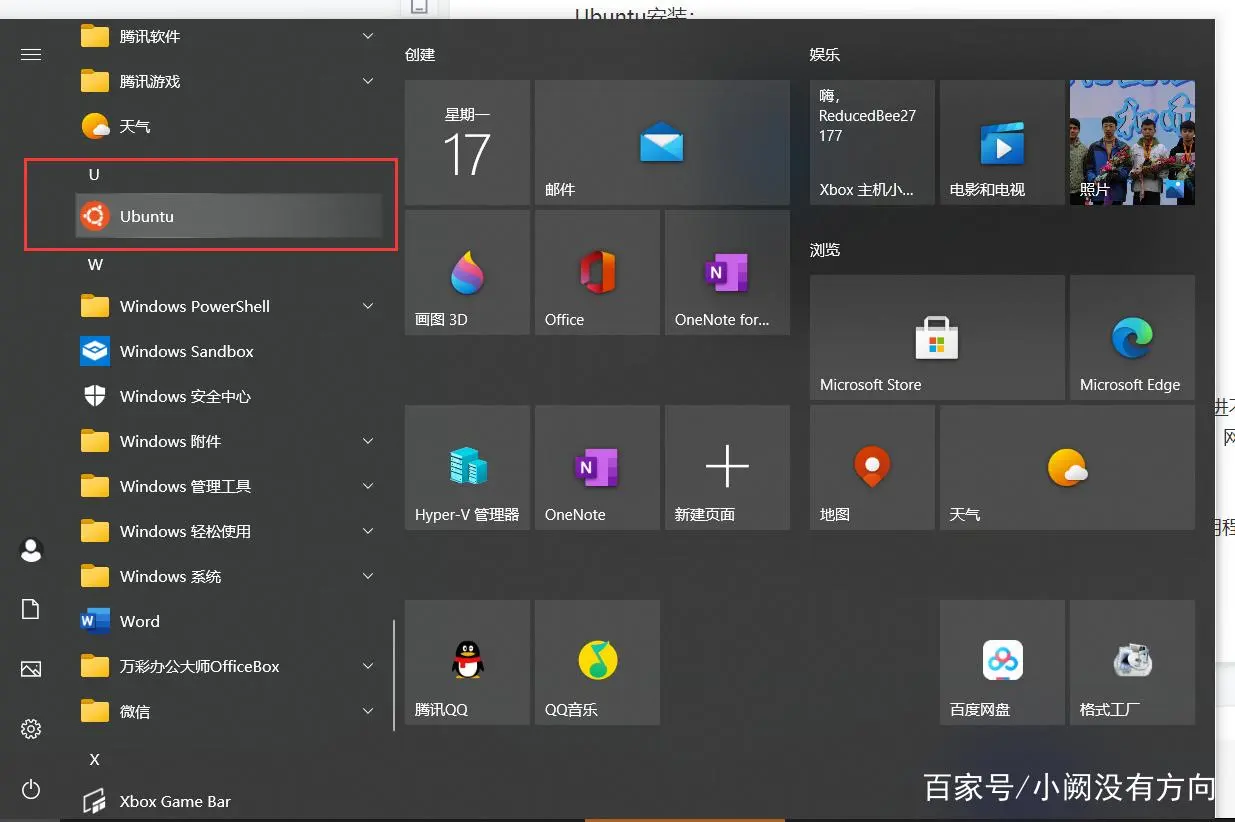Viewport: 1235px width, 822px height.
Task: Launch the 画图 3D tile
Action: tap(467, 272)
